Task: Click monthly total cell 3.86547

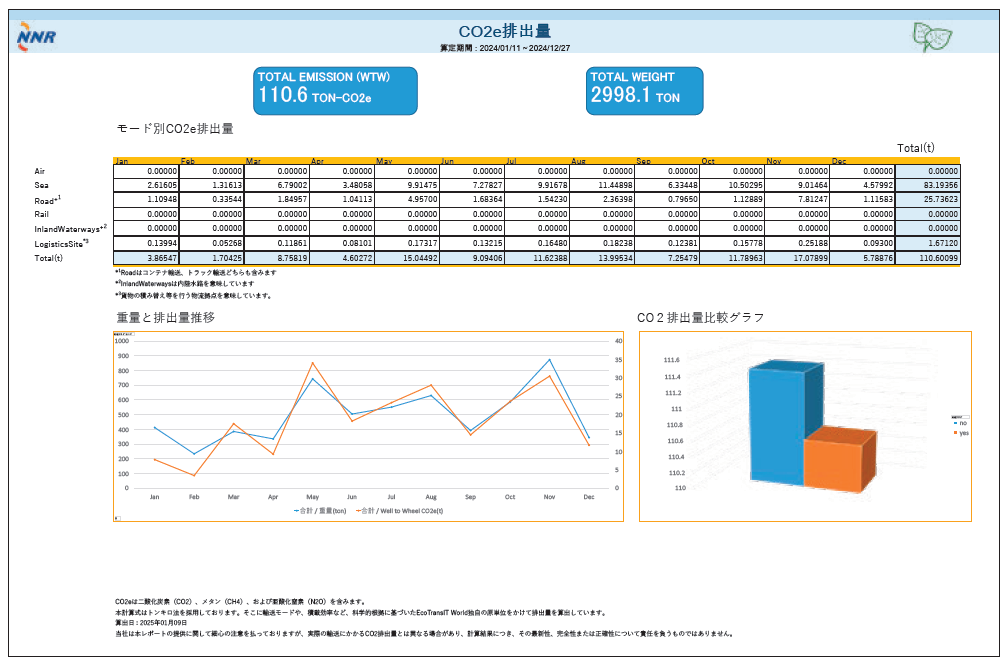Action: coord(146,258)
